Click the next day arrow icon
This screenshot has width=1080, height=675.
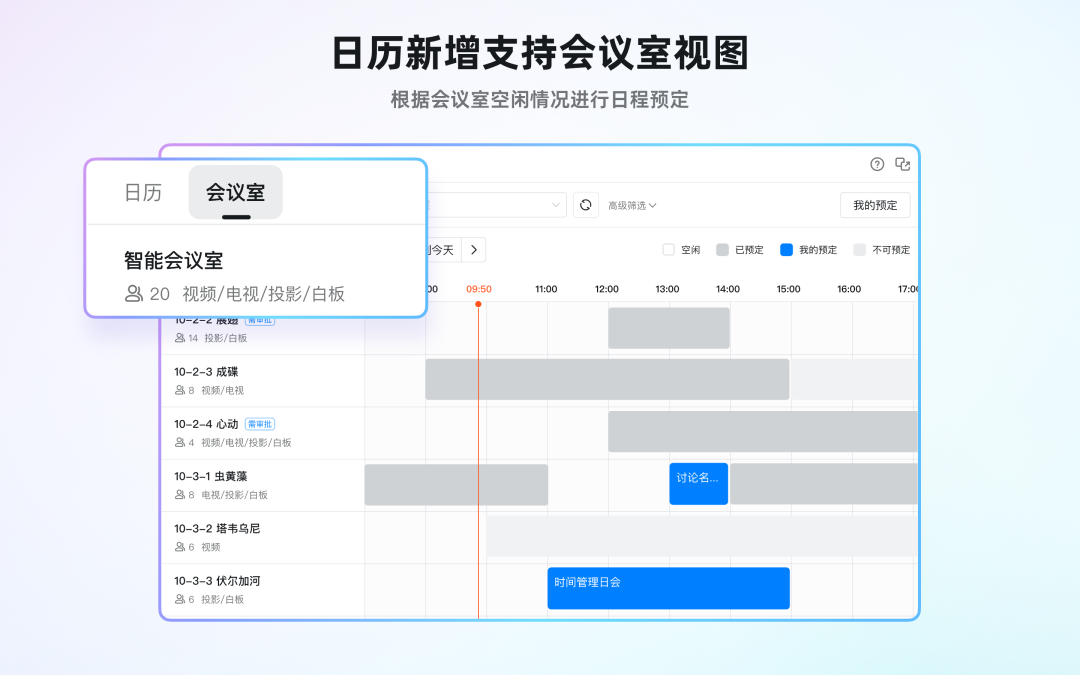point(474,250)
